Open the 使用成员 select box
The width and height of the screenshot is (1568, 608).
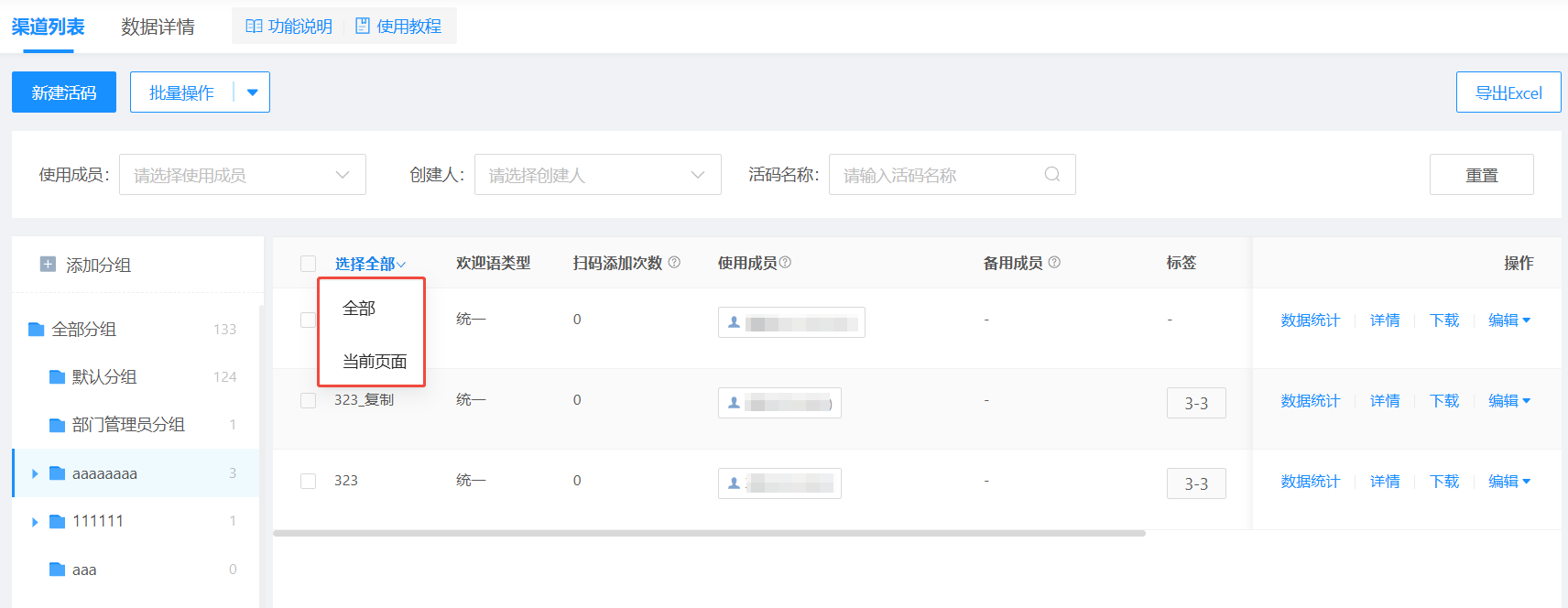point(243,174)
